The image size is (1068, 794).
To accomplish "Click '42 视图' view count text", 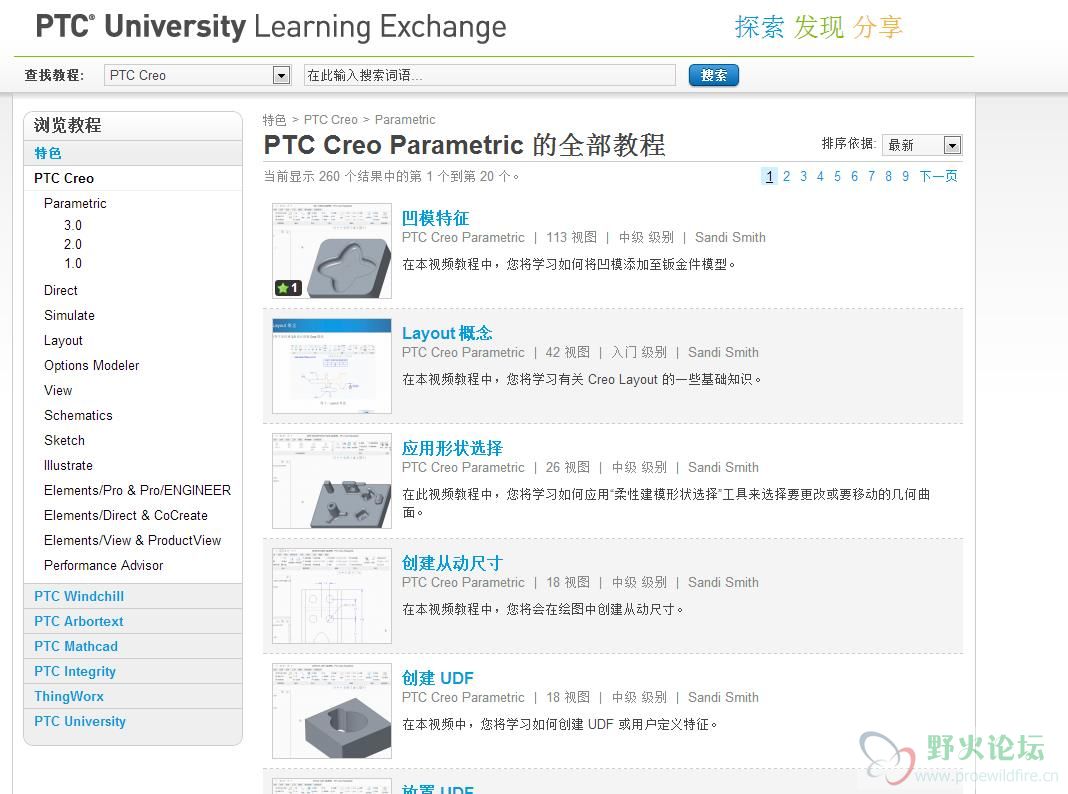I will 568,353.
